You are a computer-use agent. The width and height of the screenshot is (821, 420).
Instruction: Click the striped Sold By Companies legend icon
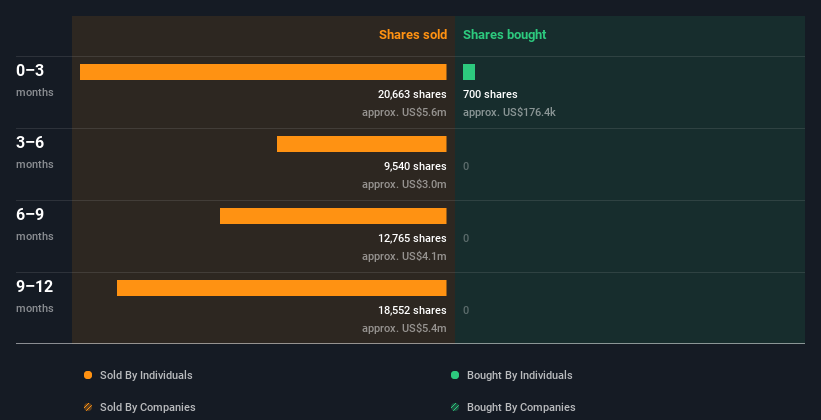click(88, 407)
